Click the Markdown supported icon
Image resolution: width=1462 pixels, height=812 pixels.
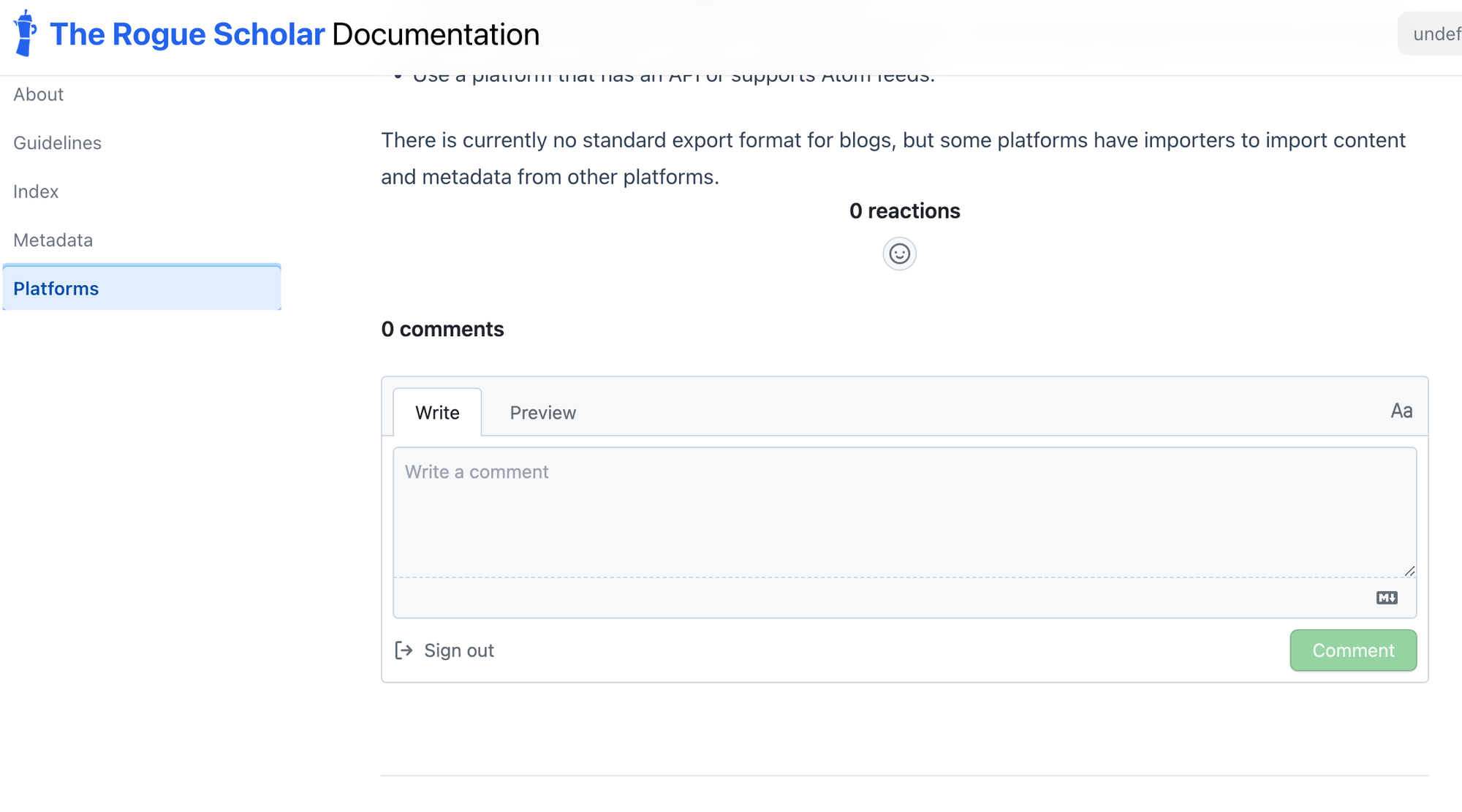(1387, 598)
